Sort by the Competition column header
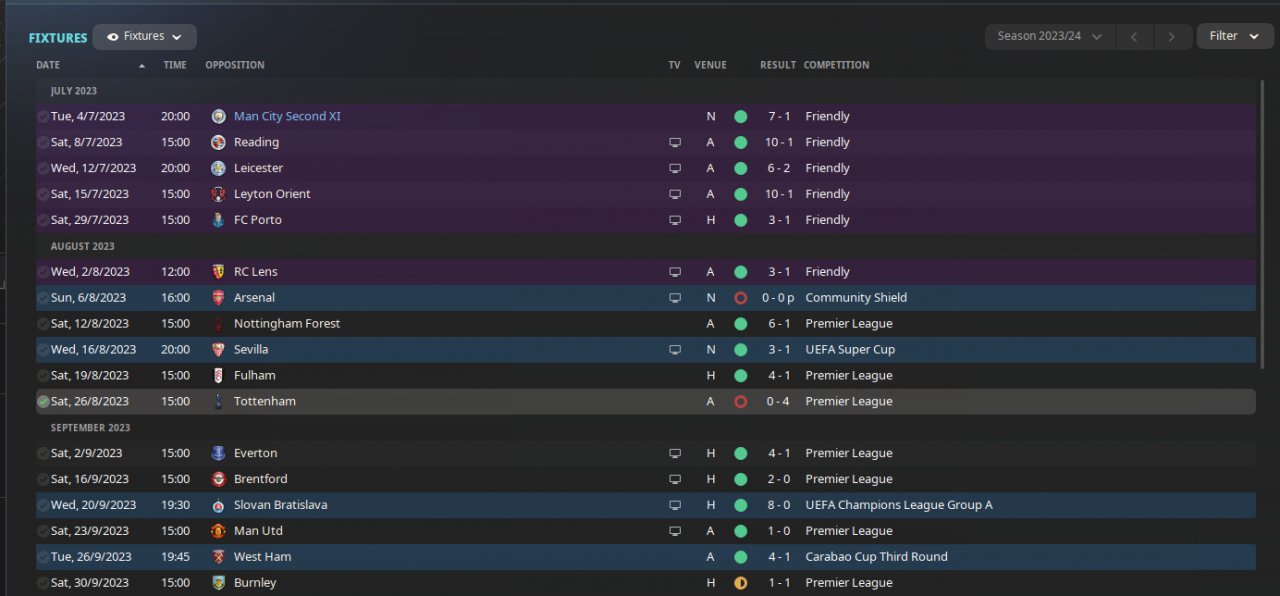This screenshot has height=596, width=1280. point(836,65)
